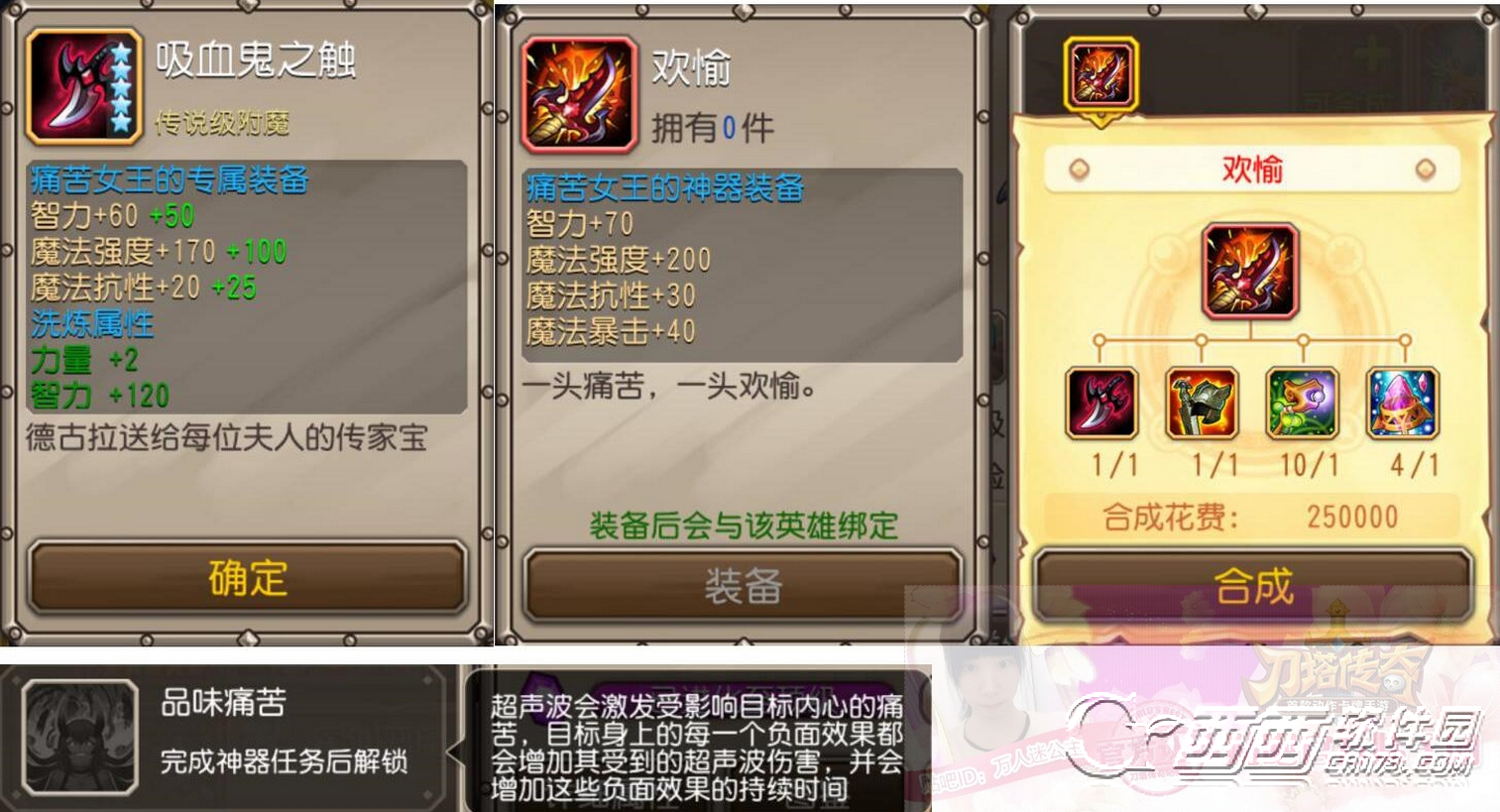
Task: Click the 吸血鬼之触 item icon
Action: pos(84,86)
